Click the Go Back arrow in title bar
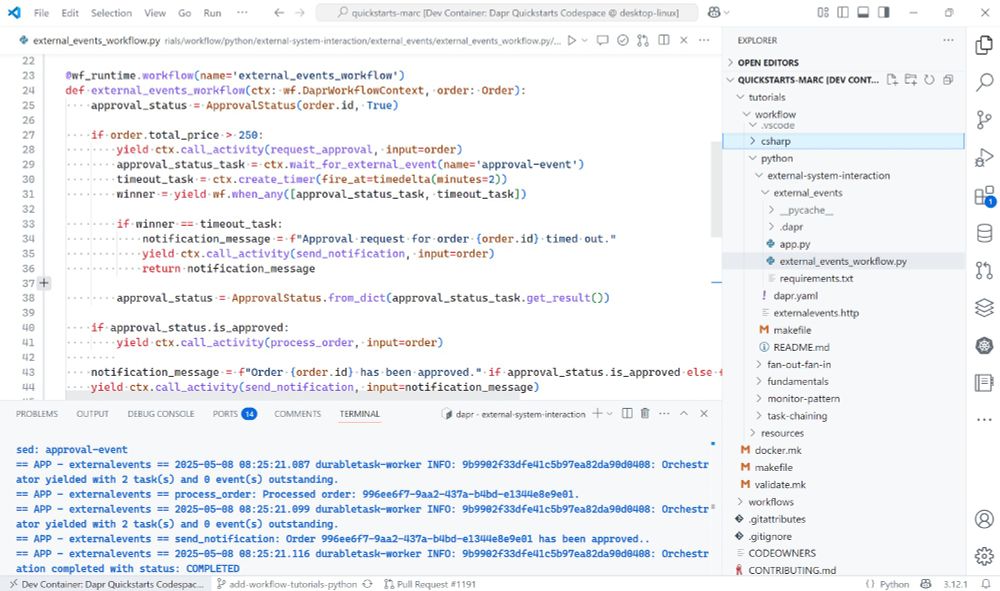The width and height of the screenshot is (1000, 591). click(279, 12)
